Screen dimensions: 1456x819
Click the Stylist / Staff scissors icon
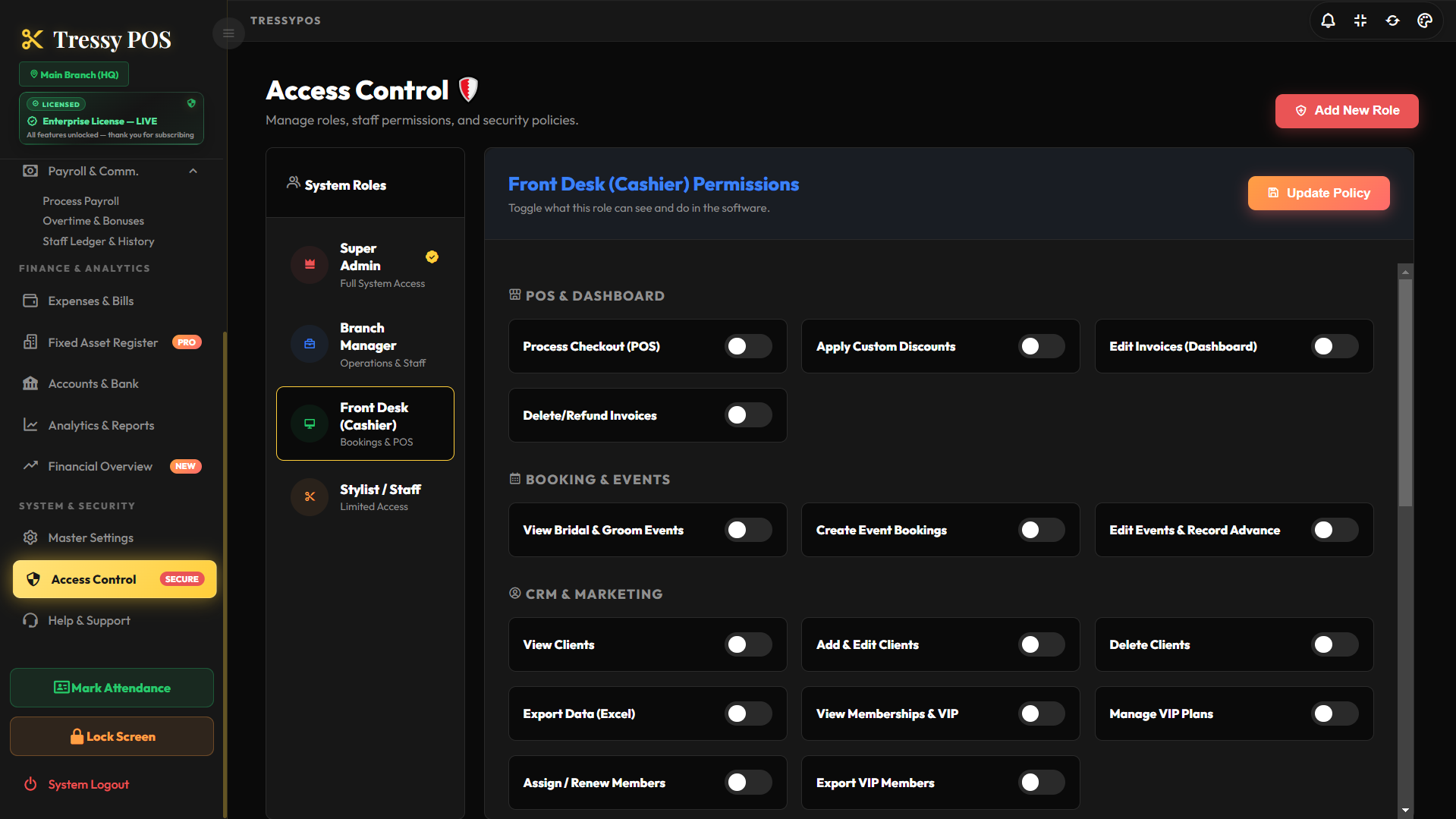(x=310, y=496)
